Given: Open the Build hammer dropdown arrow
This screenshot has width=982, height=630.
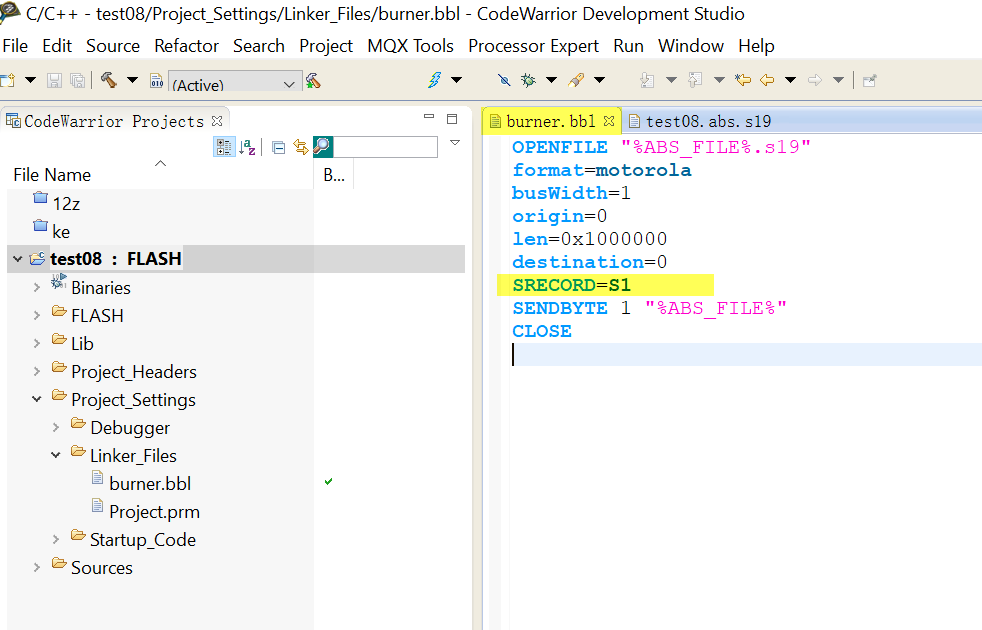Looking at the screenshot, I should point(132,80).
